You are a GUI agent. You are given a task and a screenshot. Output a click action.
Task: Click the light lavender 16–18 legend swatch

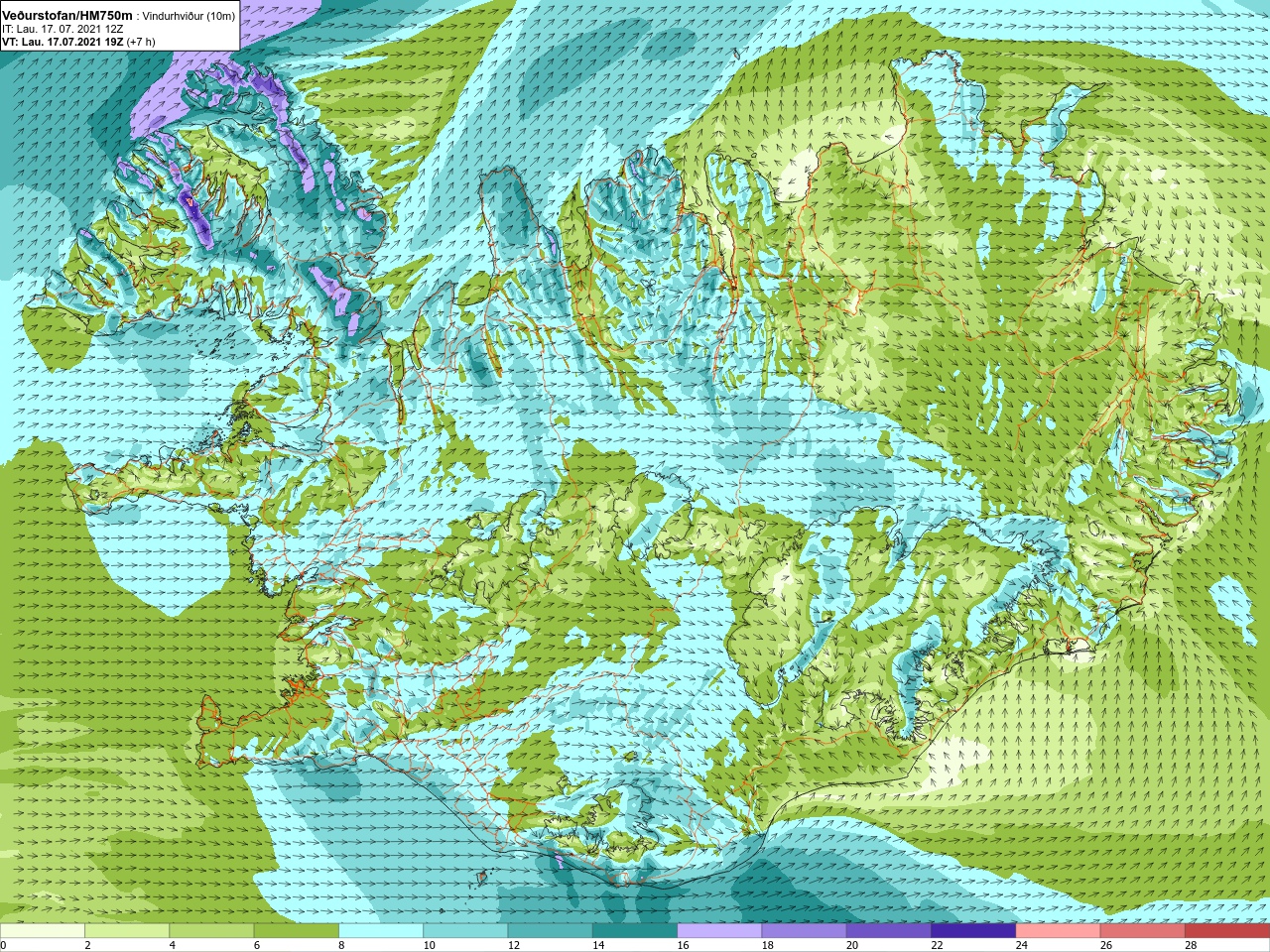point(719,931)
